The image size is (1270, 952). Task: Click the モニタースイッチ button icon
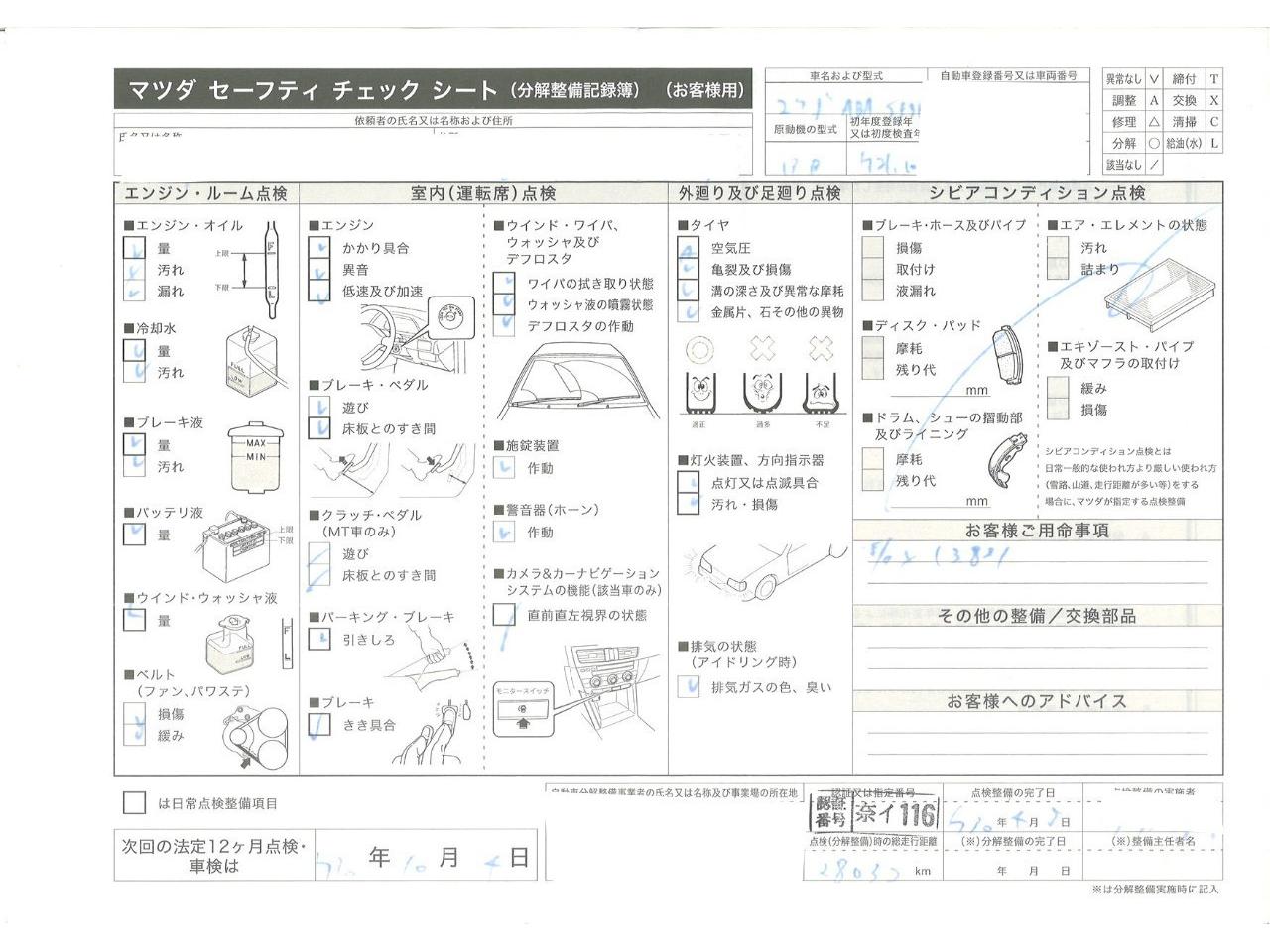(523, 709)
